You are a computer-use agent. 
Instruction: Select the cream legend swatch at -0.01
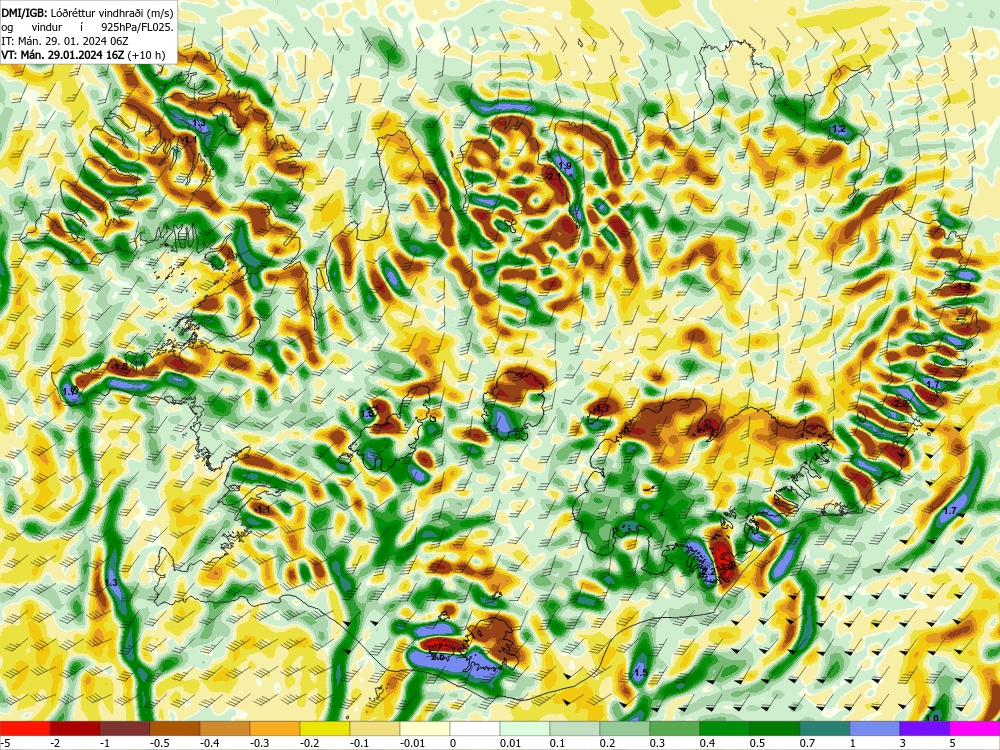[x=425, y=728]
